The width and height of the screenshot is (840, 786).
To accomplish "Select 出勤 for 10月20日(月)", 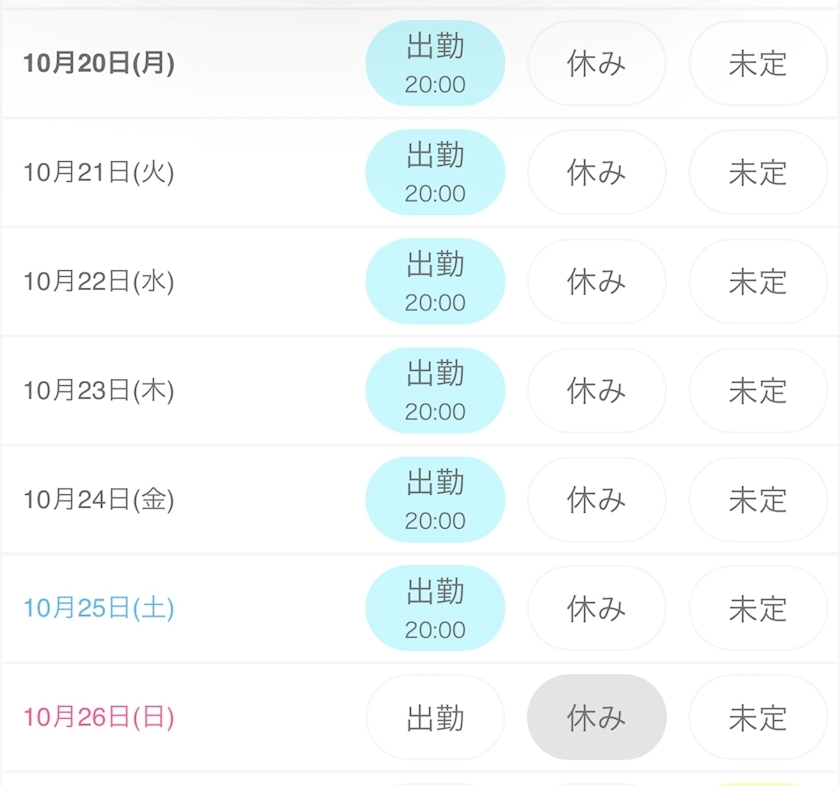I will pos(435,63).
